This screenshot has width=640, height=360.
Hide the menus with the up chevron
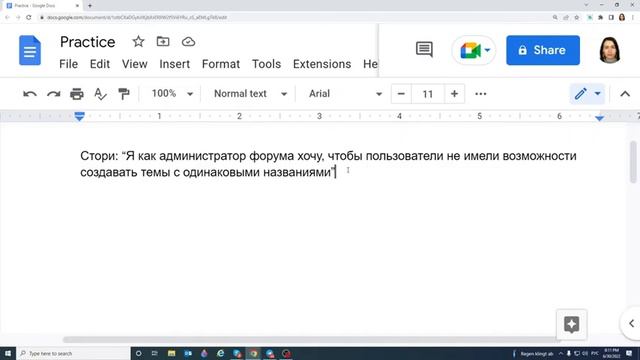pyautogui.click(x=625, y=94)
